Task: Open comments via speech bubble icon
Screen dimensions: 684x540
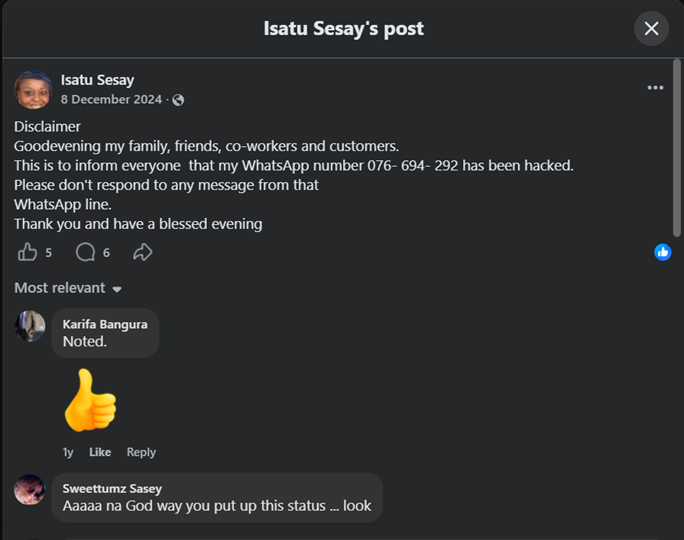Action: point(86,252)
